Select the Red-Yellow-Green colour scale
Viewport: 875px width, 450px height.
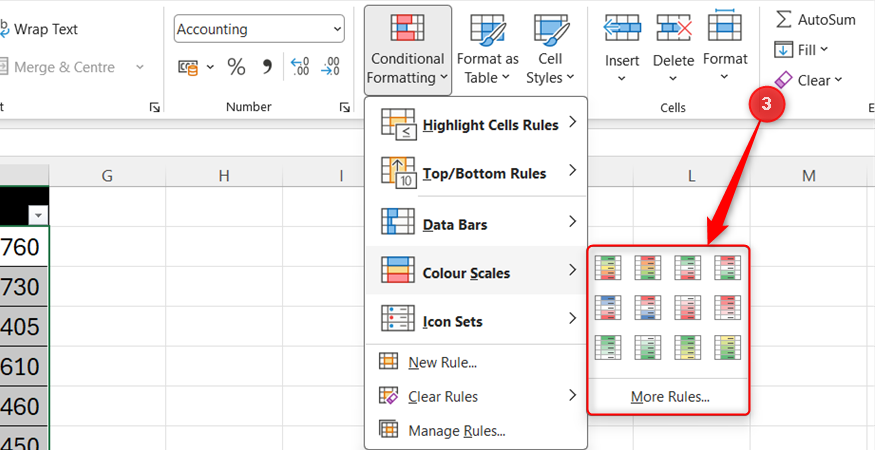(x=648, y=267)
